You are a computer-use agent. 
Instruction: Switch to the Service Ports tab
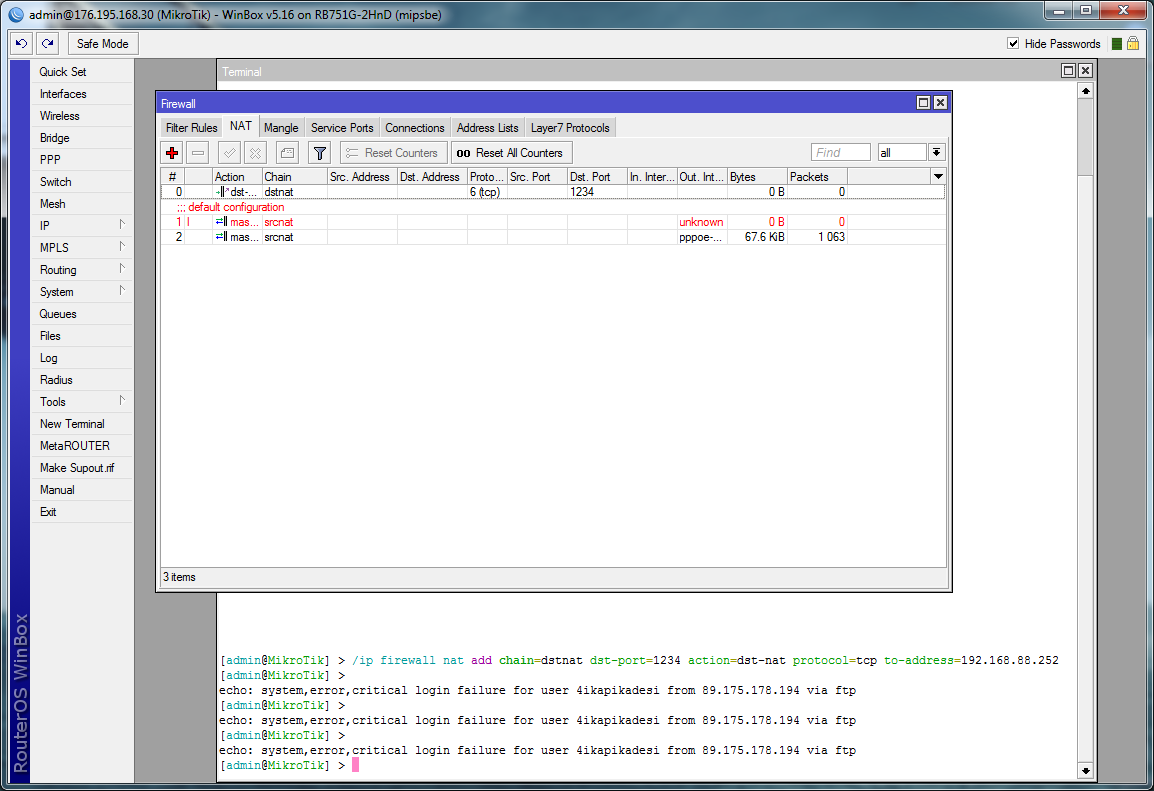pyautogui.click(x=342, y=128)
